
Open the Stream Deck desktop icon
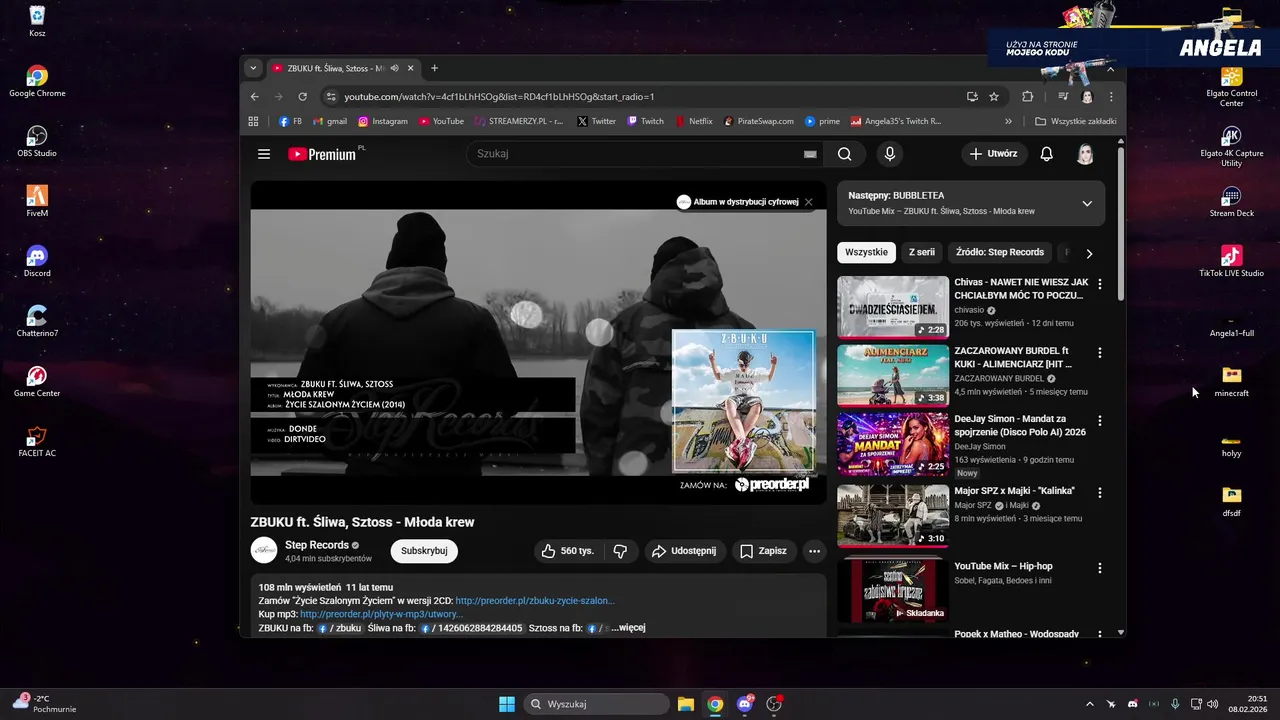(1231, 201)
